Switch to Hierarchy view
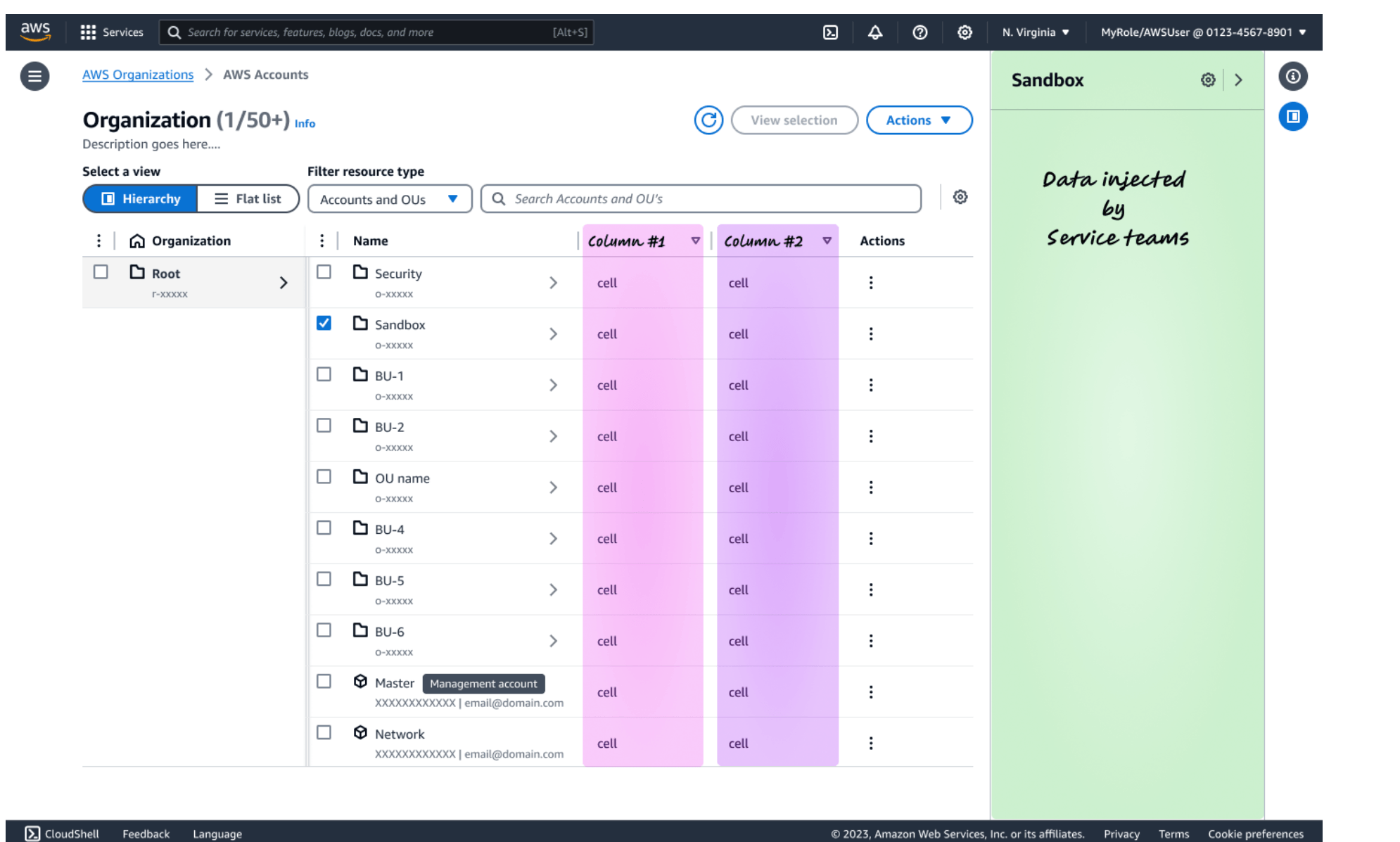The image size is (1400, 842). [141, 199]
